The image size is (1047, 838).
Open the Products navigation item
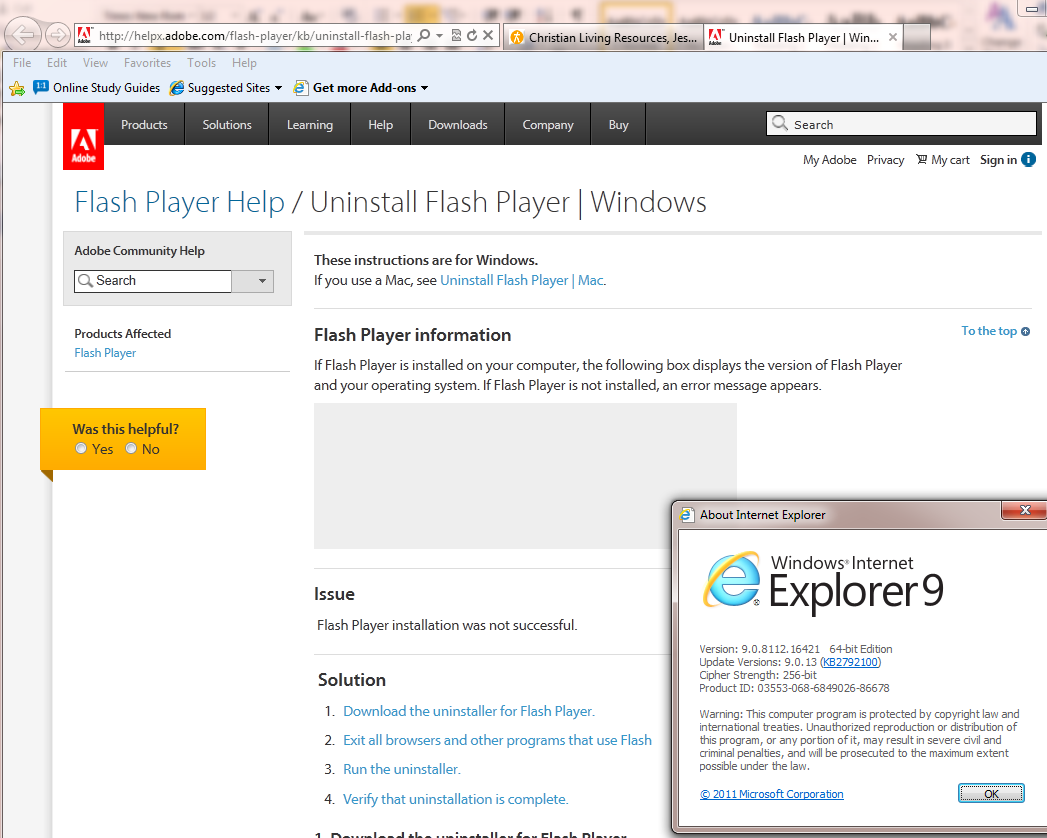coord(144,125)
